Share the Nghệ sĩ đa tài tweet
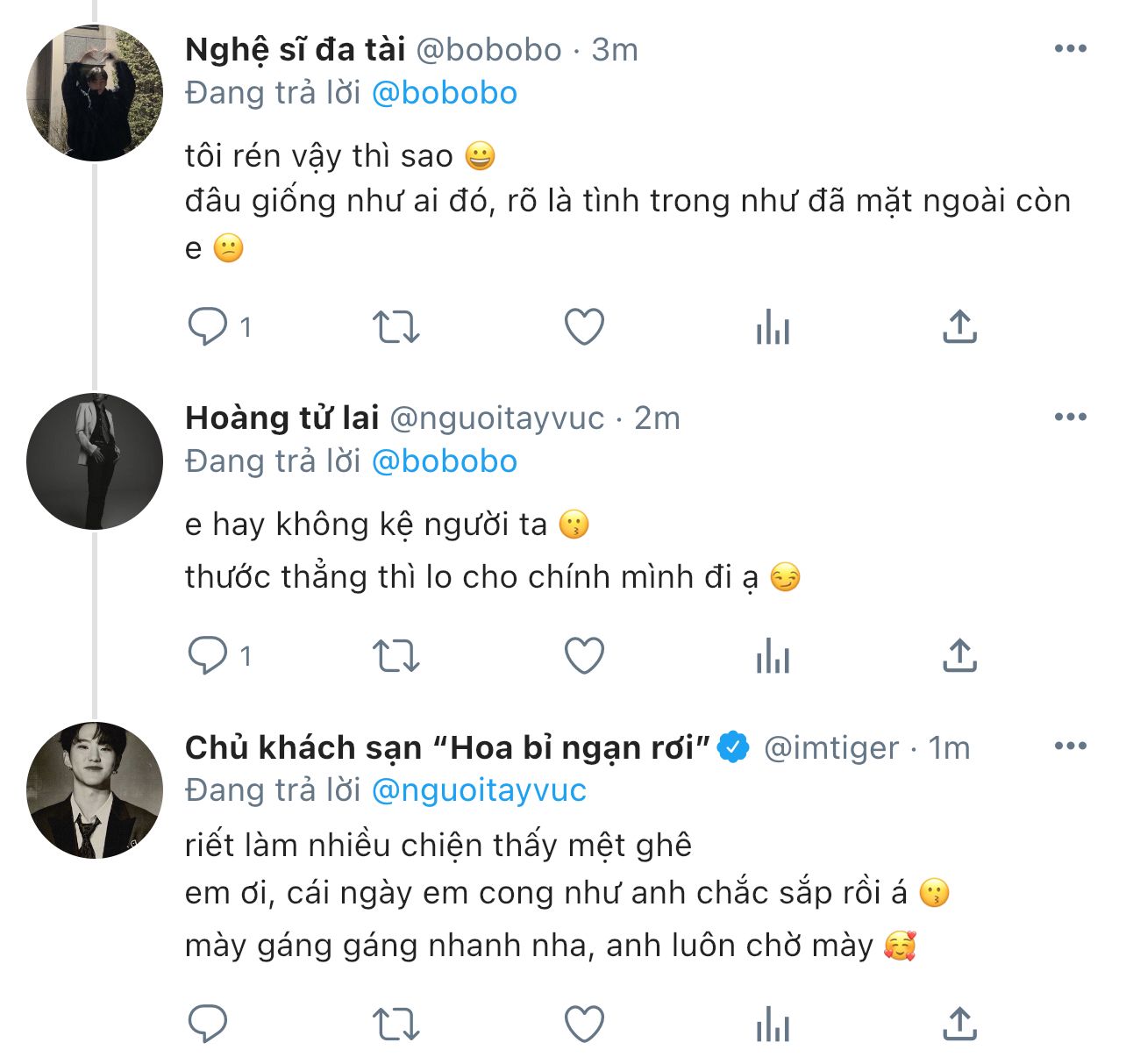Image resolution: width=1126 pixels, height=1064 pixels. [x=960, y=327]
